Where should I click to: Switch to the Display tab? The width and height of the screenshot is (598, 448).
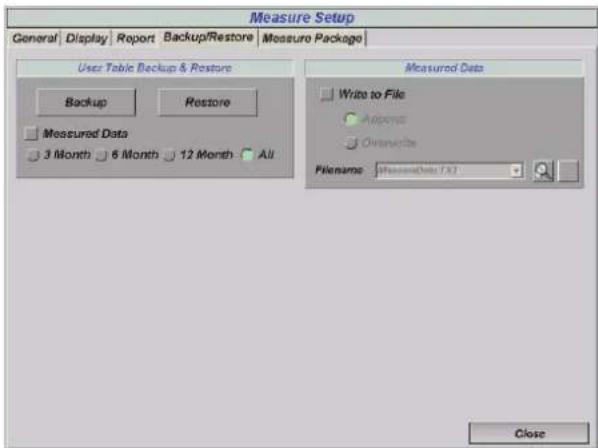click(x=86, y=38)
